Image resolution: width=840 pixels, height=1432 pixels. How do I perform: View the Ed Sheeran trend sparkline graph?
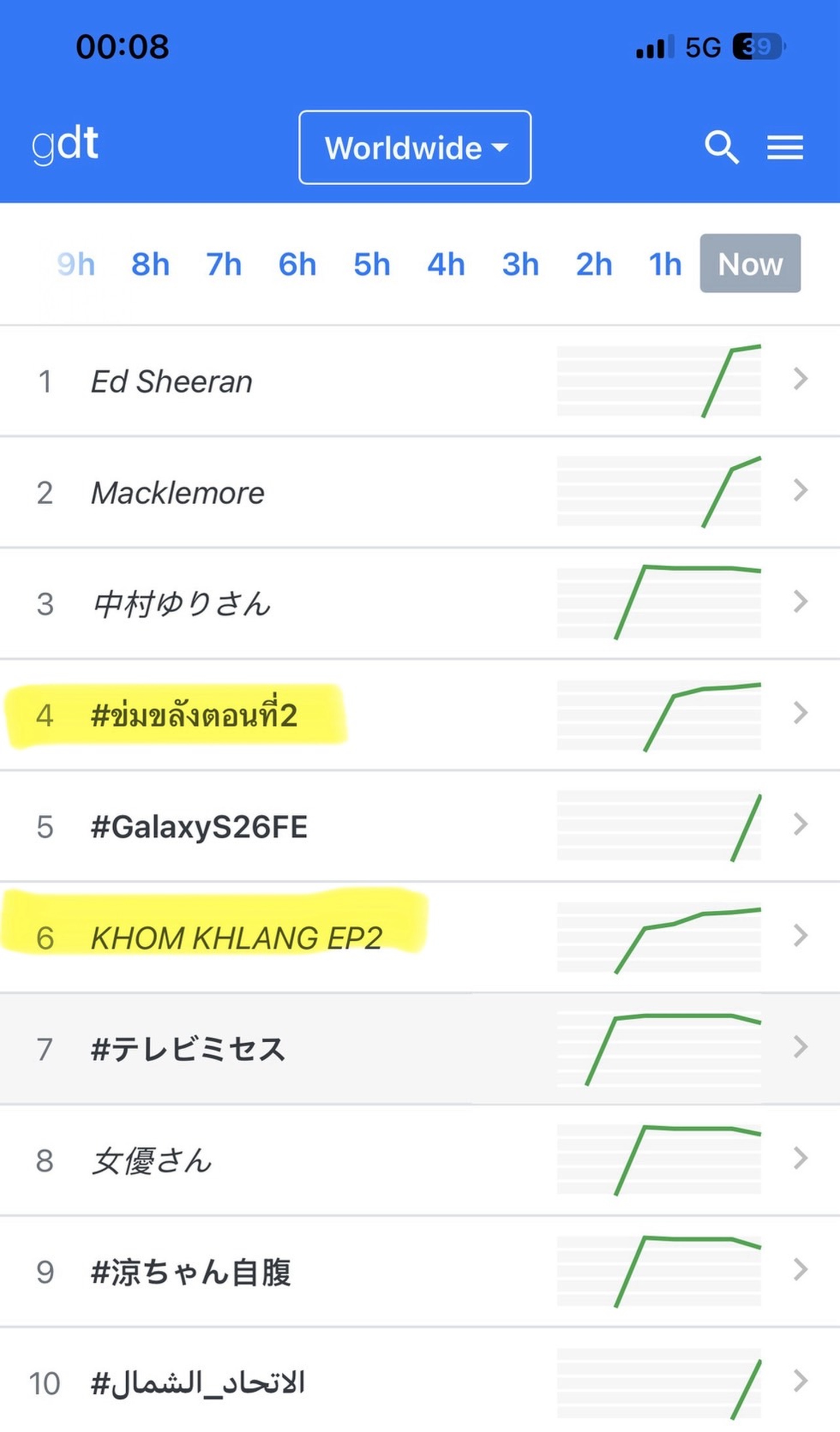point(659,381)
